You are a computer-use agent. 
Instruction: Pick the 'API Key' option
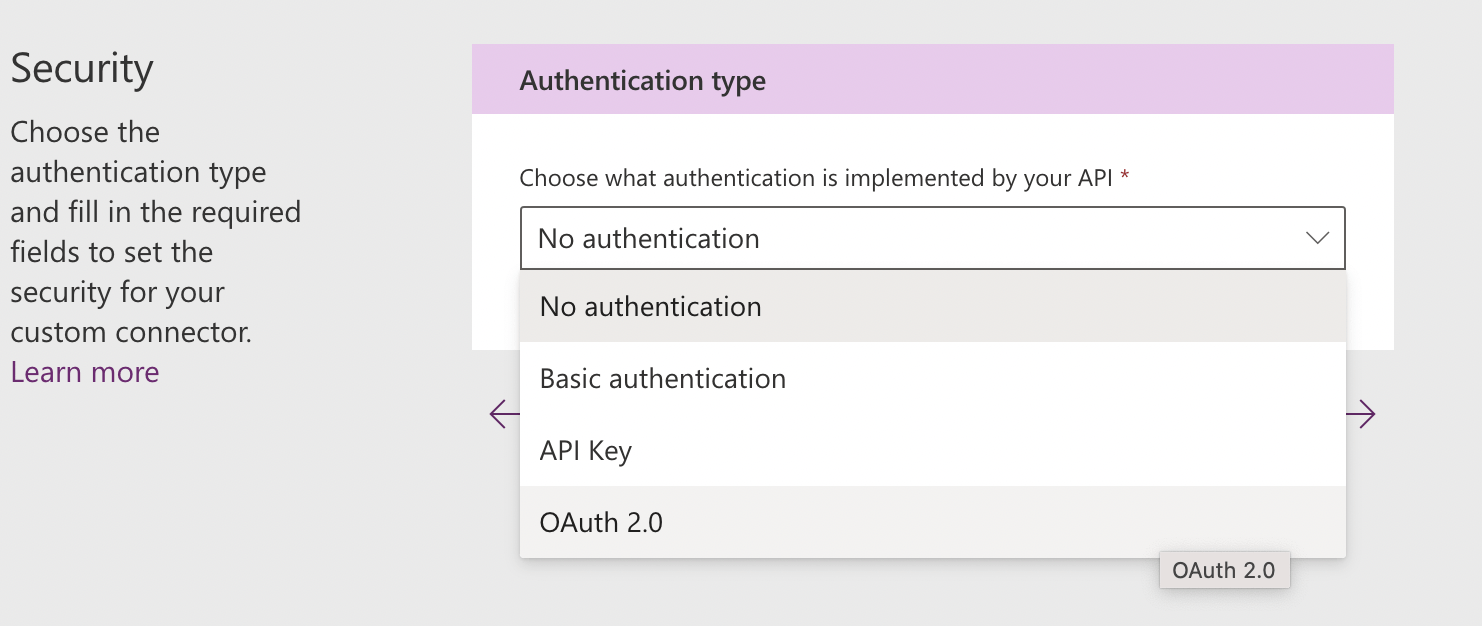[585, 451]
